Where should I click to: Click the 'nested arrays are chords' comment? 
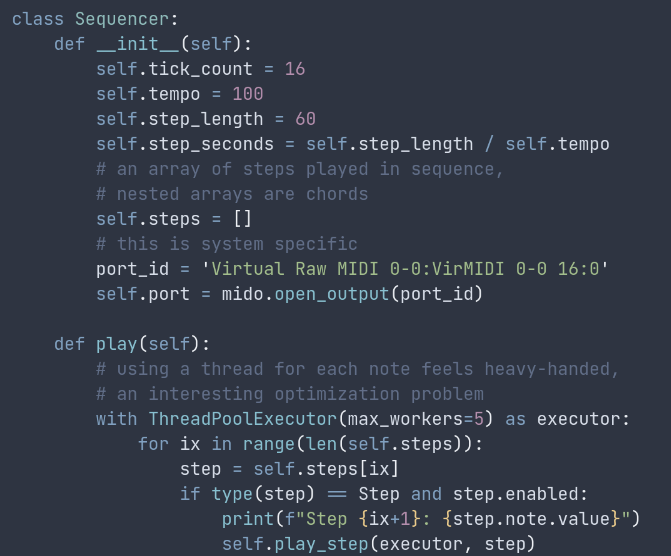coord(232,194)
